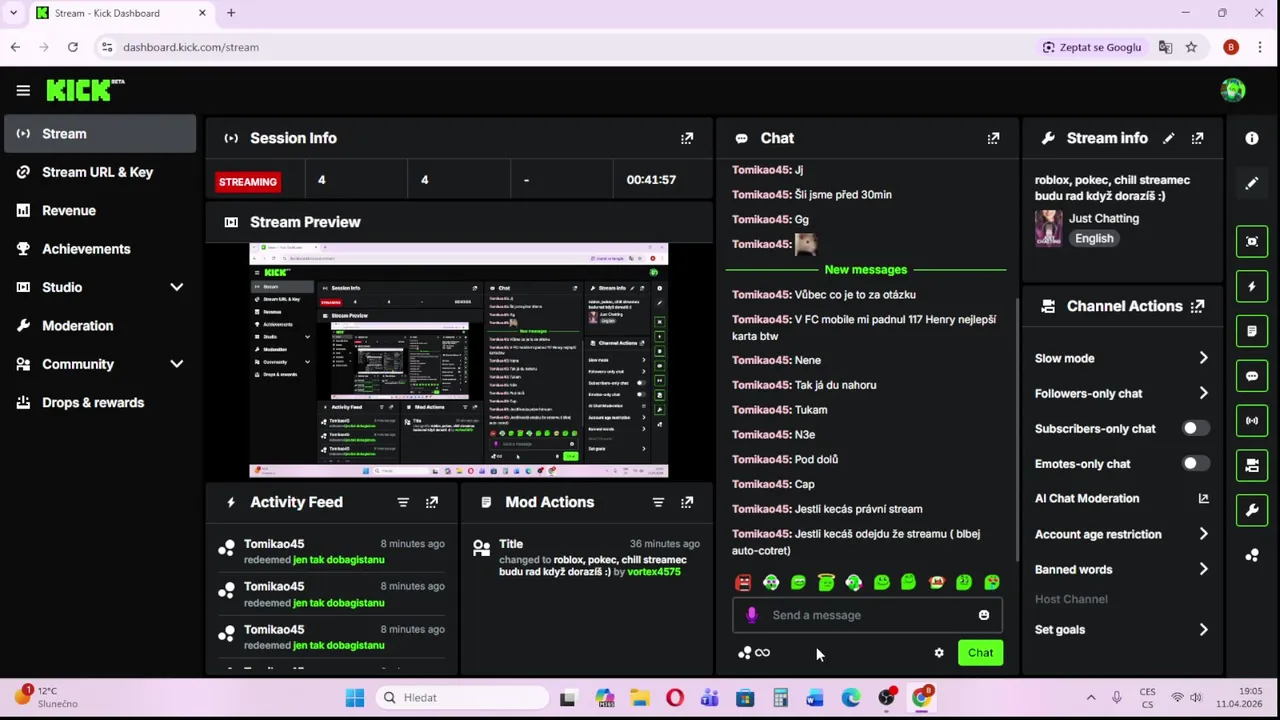
Task: Go to Revenue page
Action: tap(100, 210)
